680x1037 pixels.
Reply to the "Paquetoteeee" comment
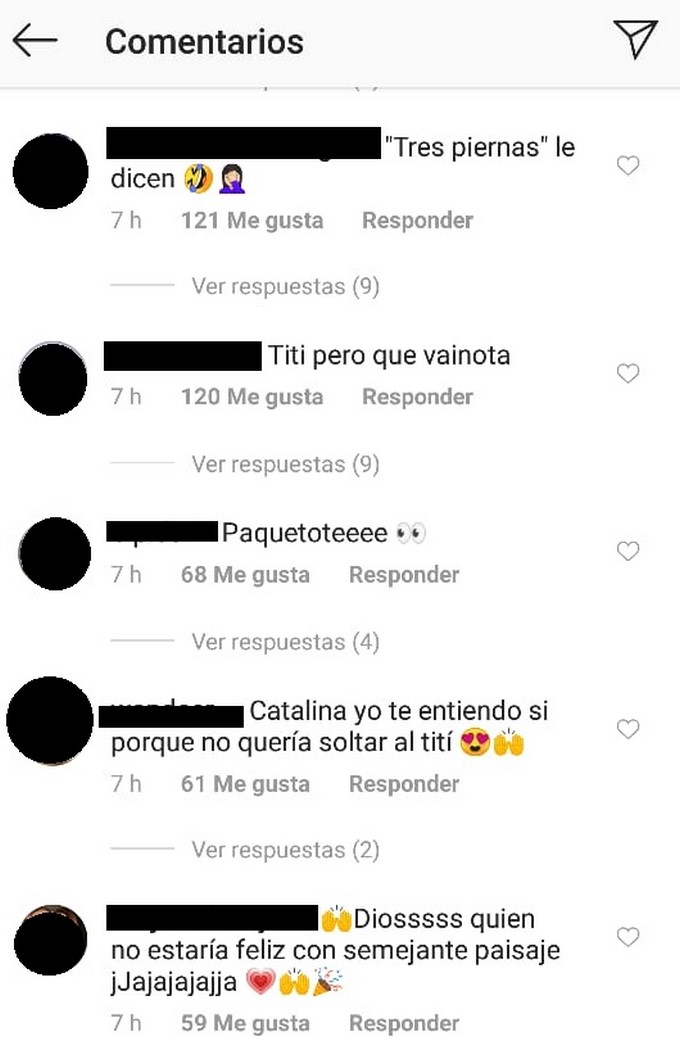coord(404,575)
